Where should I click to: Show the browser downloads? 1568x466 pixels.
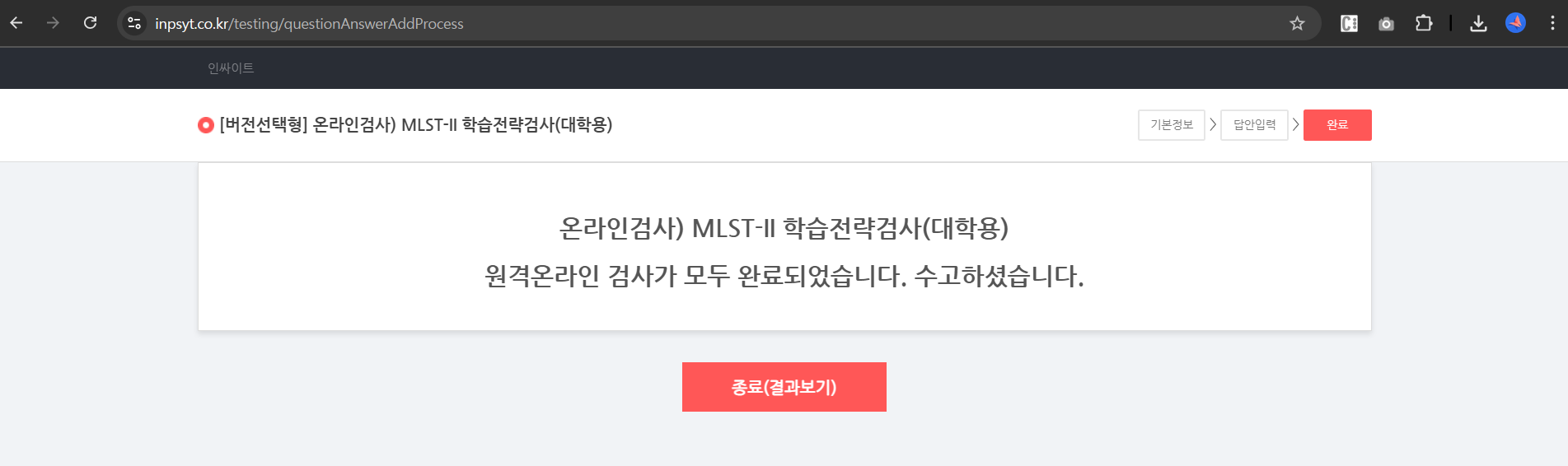click(x=1479, y=23)
